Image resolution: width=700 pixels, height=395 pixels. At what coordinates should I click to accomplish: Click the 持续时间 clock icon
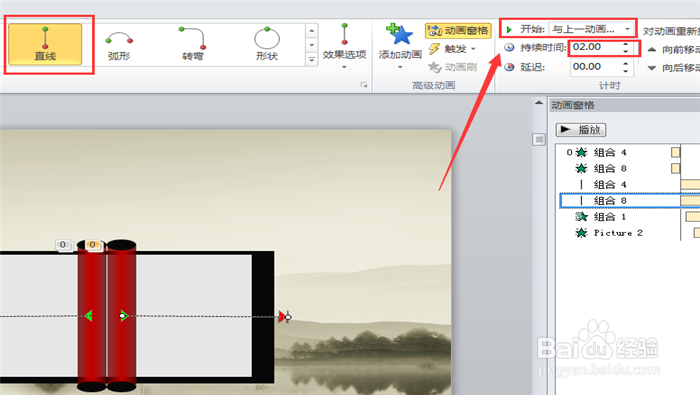pyautogui.click(x=509, y=47)
